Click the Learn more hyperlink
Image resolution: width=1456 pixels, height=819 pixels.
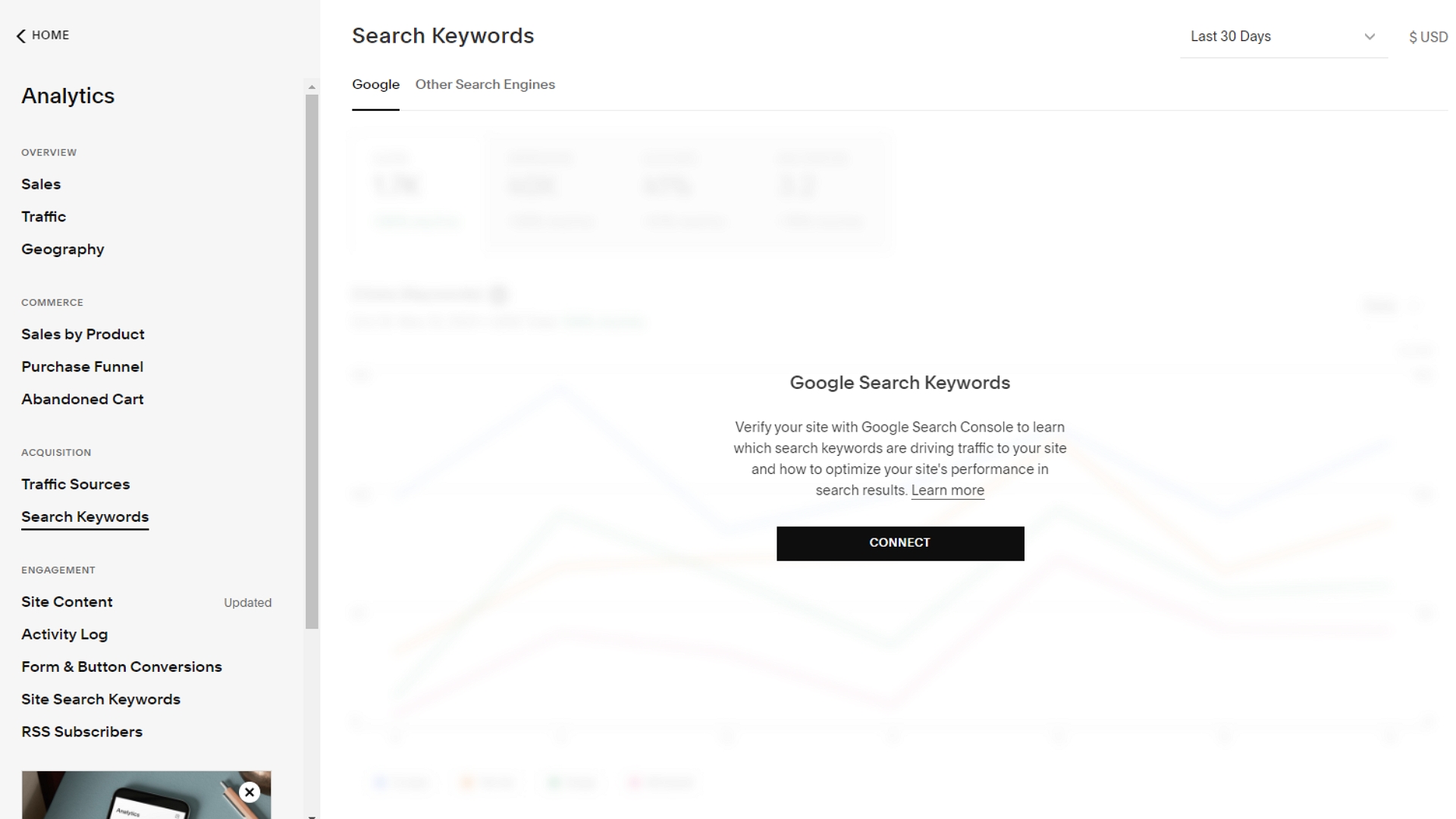[x=947, y=490]
